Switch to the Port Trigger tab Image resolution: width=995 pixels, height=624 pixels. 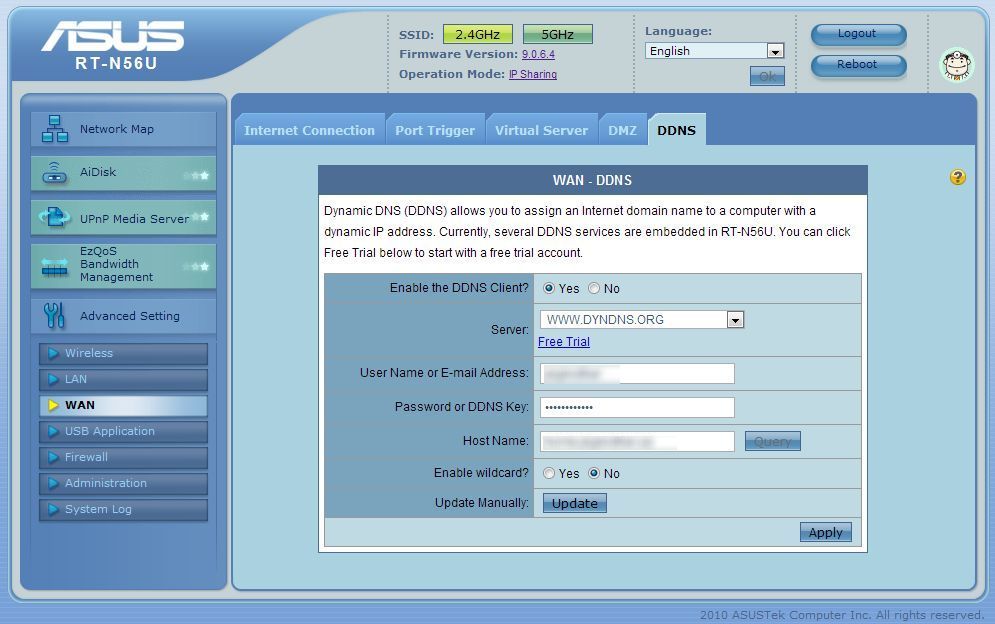(x=434, y=130)
